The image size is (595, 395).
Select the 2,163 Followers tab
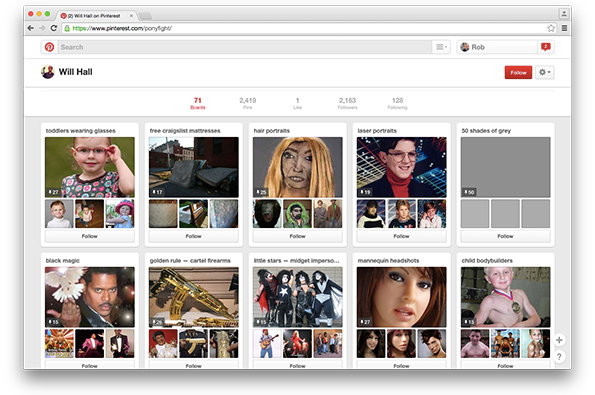tap(347, 103)
